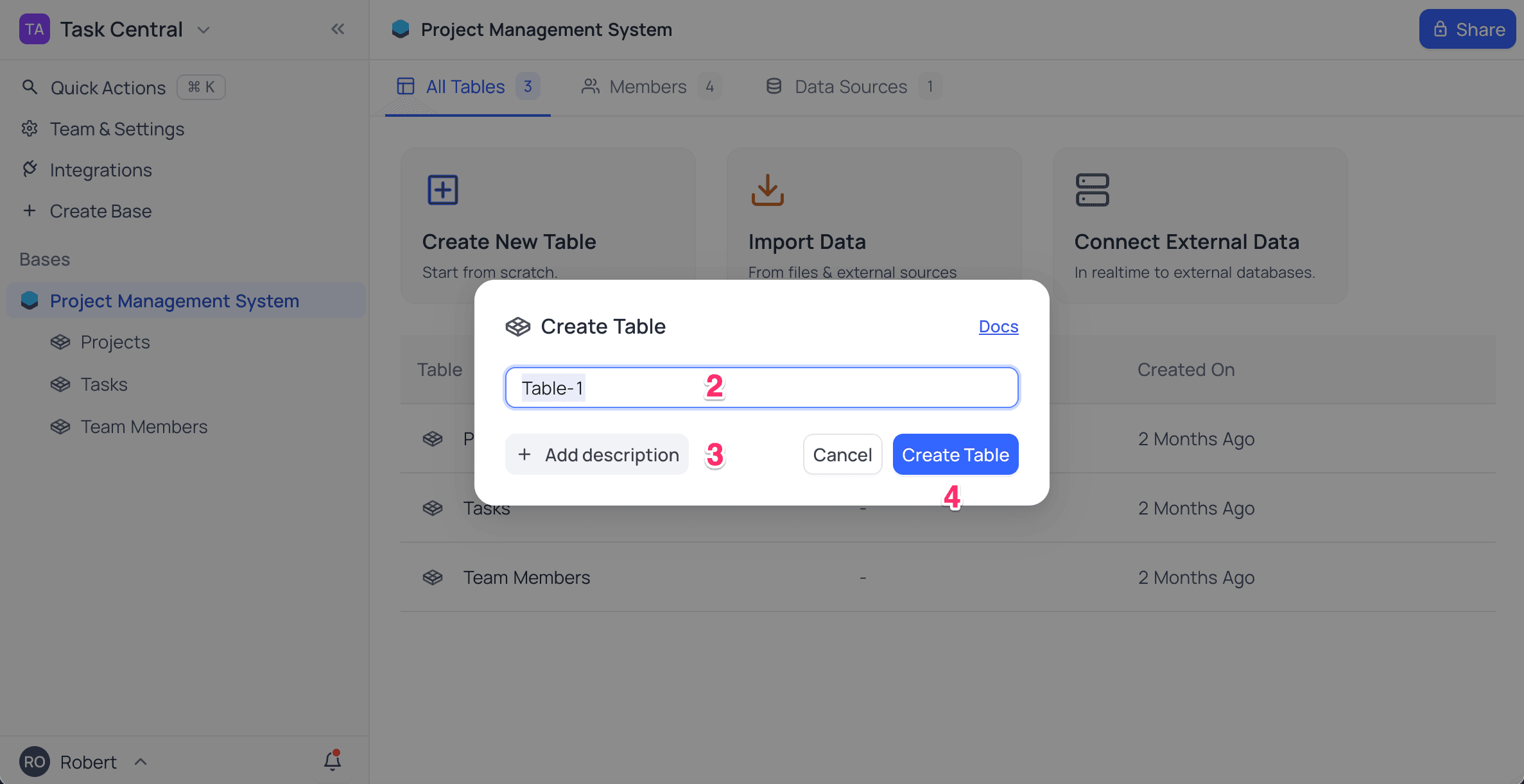Click the Import Data download icon
The image size is (1524, 784).
[768, 190]
